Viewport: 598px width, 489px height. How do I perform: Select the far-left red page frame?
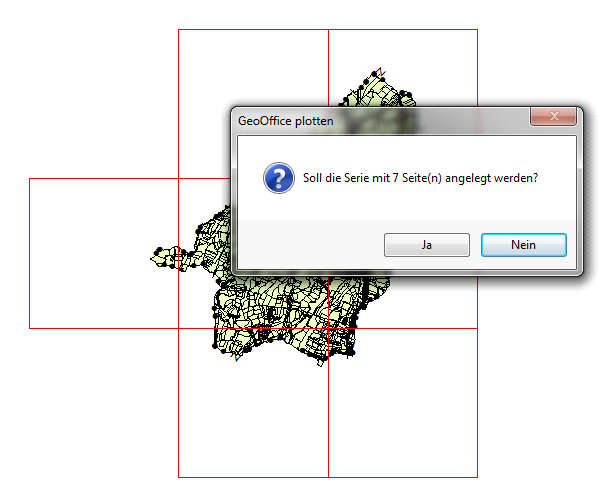pyautogui.click(x=104, y=253)
